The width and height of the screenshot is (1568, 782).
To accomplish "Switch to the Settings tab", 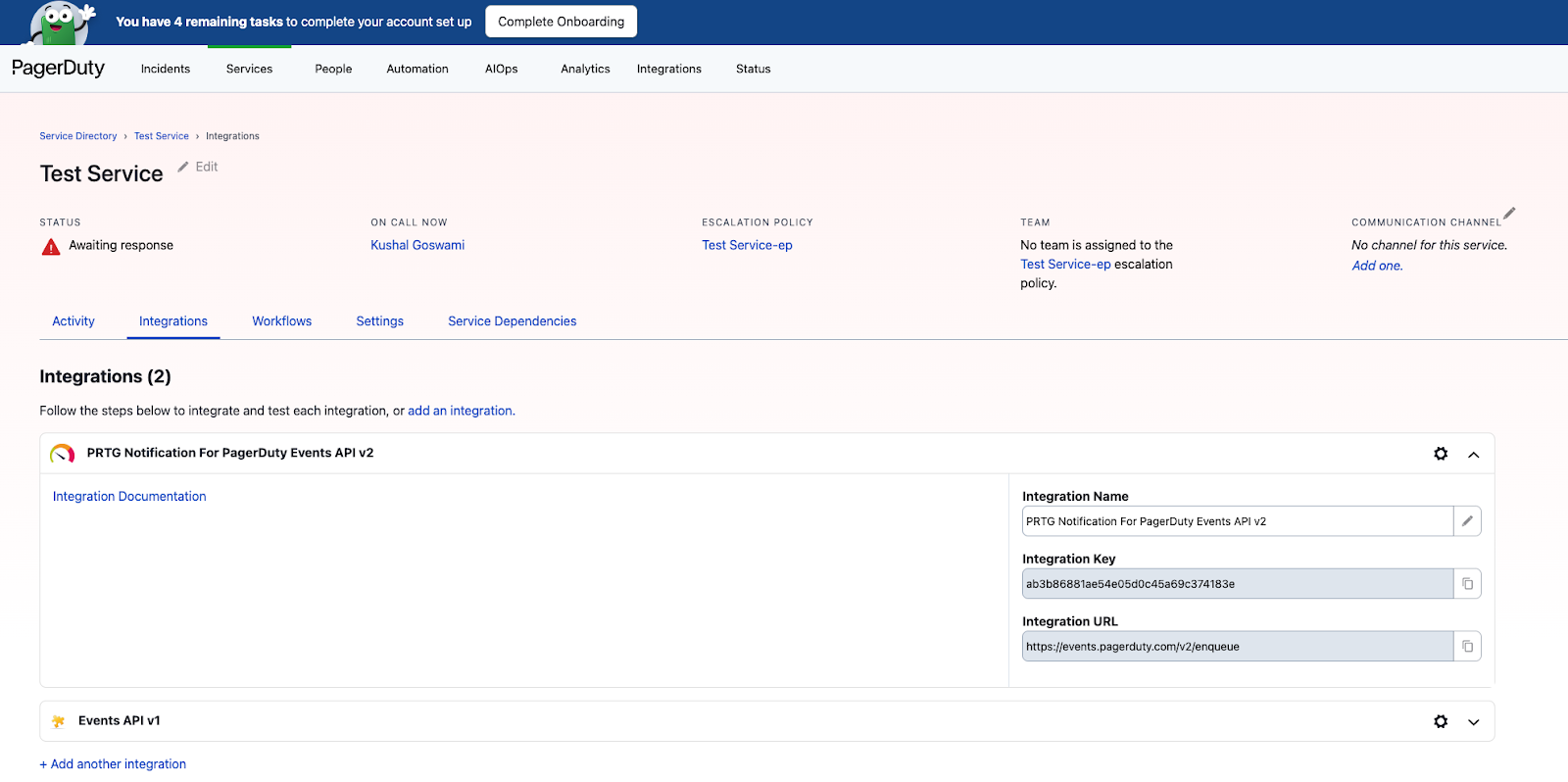I will [x=380, y=321].
